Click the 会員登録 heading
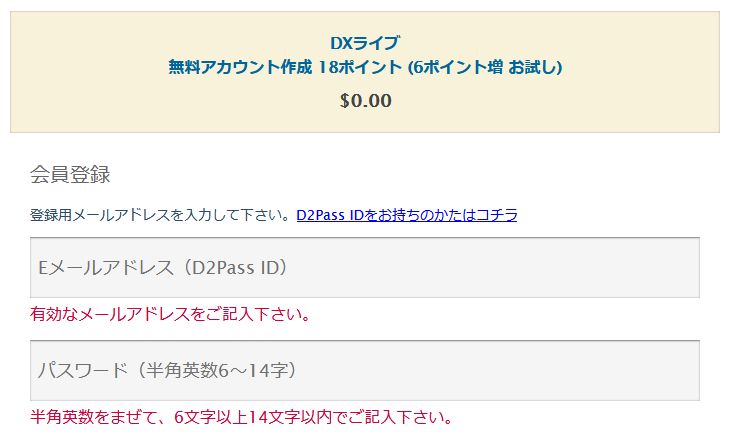This screenshot has width=731, height=442. pyautogui.click(x=70, y=175)
